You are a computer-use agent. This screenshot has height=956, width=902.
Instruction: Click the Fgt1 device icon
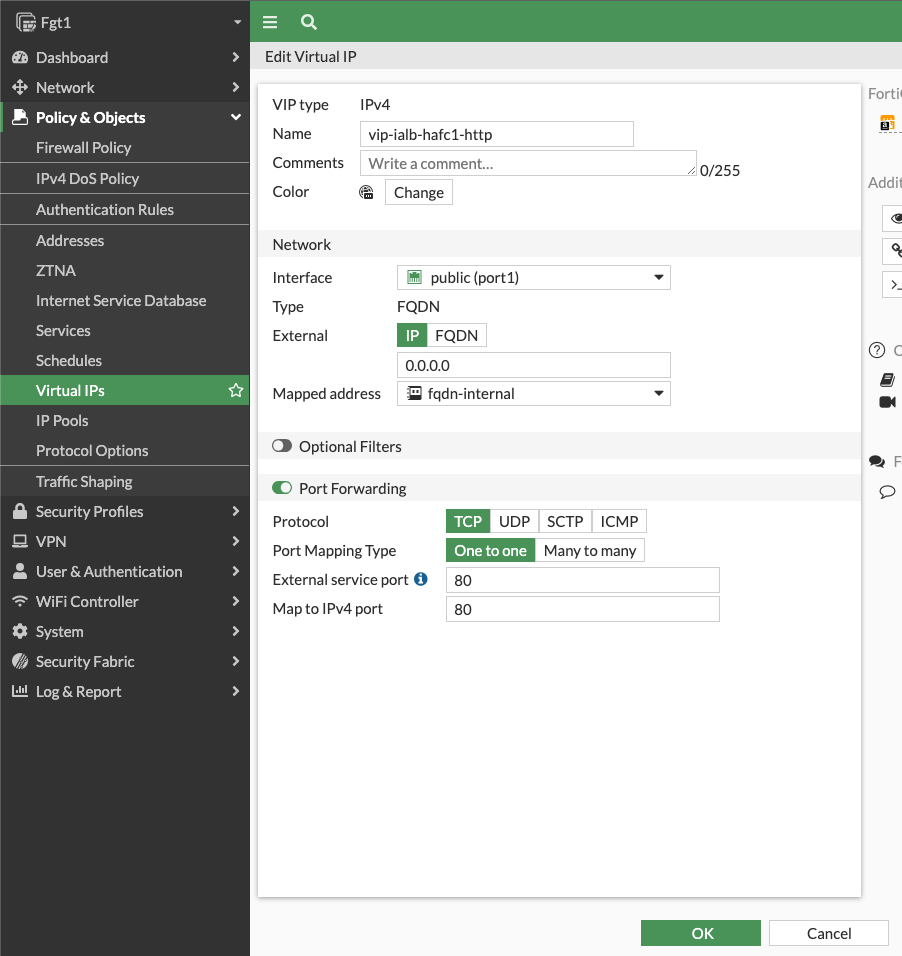pyautogui.click(x=26, y=23)
